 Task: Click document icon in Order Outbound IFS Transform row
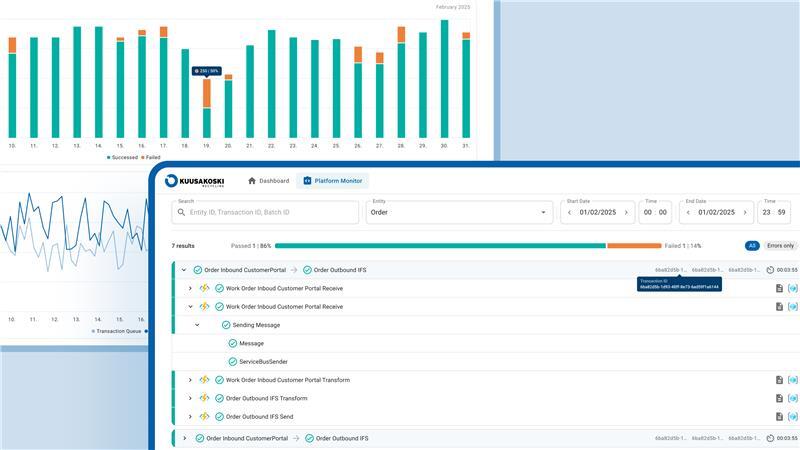[x=778, y=398]
